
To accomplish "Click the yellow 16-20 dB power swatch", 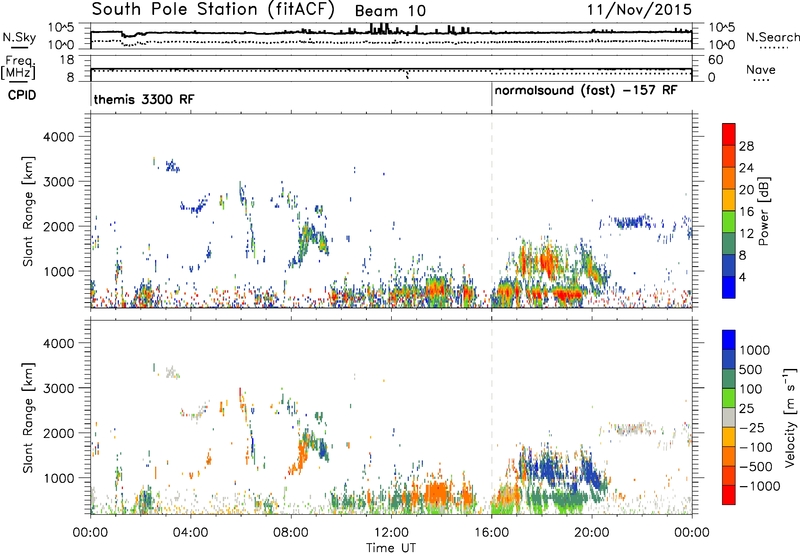I will point(729,200).
